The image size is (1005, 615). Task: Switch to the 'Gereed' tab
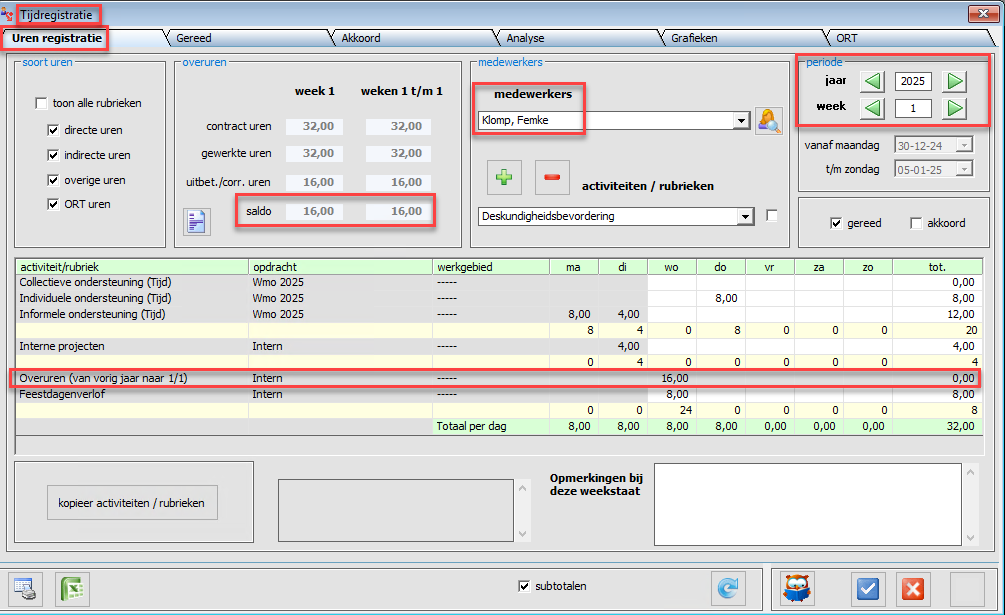[194, 38]
